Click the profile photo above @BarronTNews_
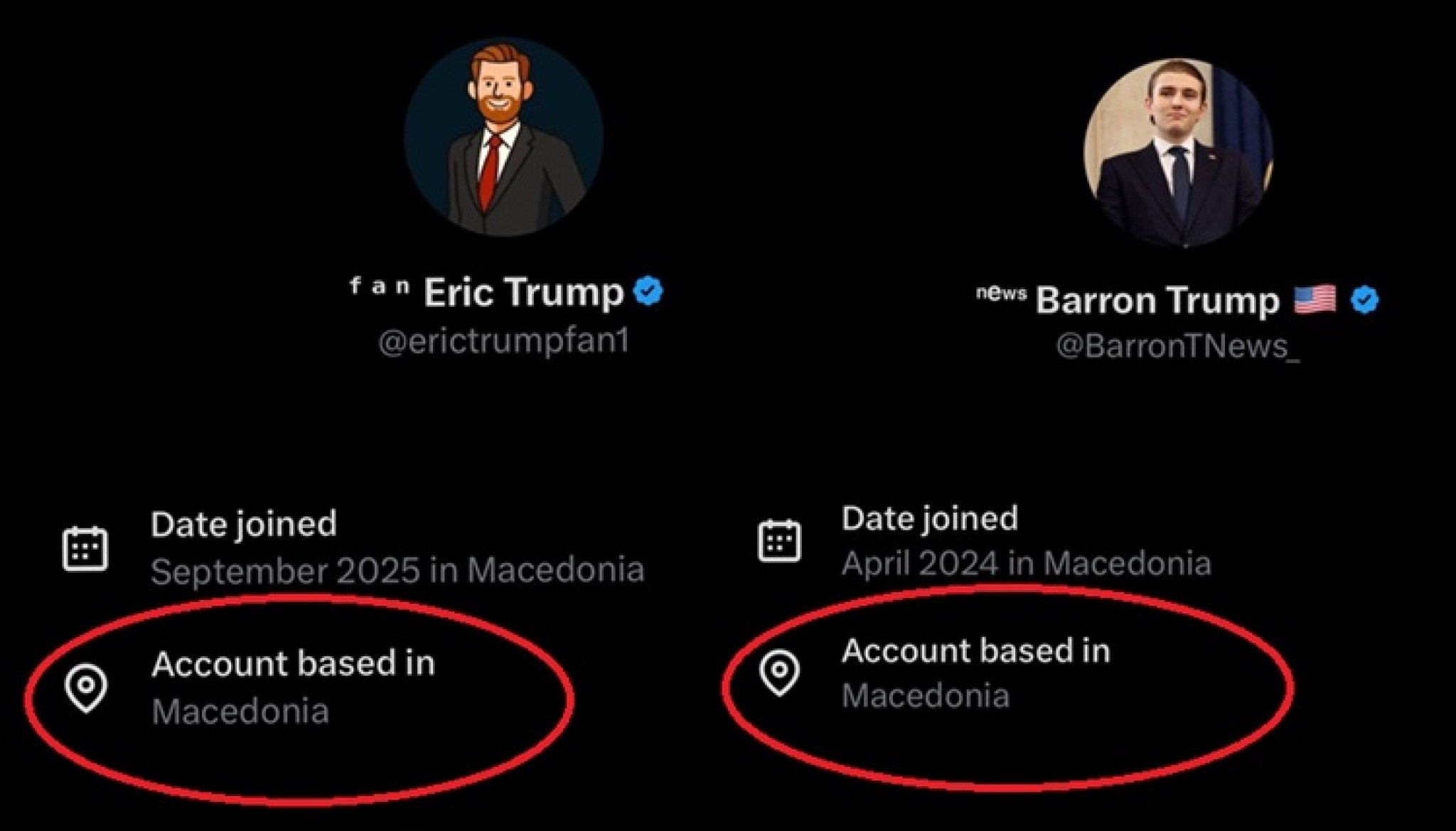The height and width of the screenshot is (831, 1456). tap(1178, 153)
